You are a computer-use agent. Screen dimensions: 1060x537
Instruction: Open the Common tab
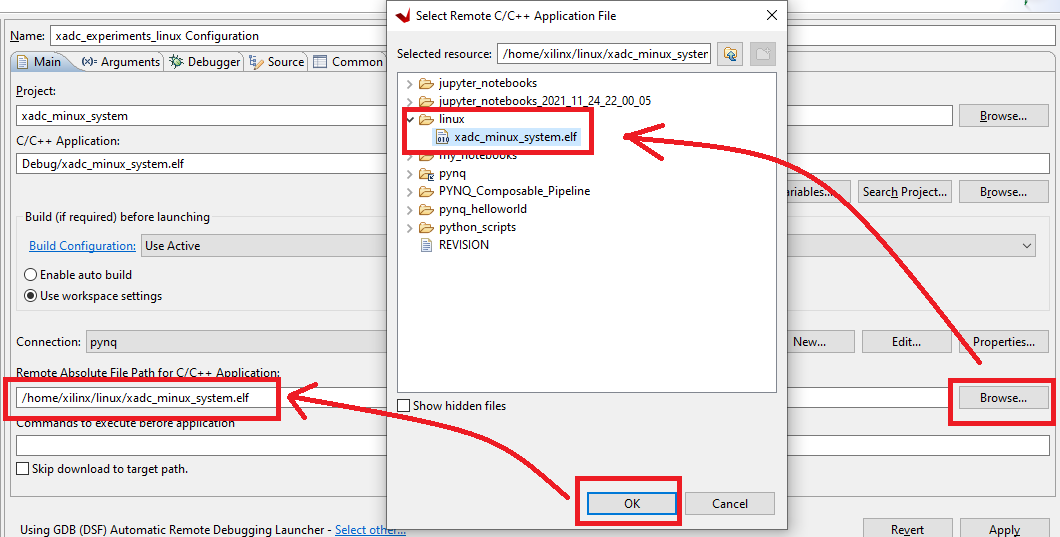pos(348,62)
